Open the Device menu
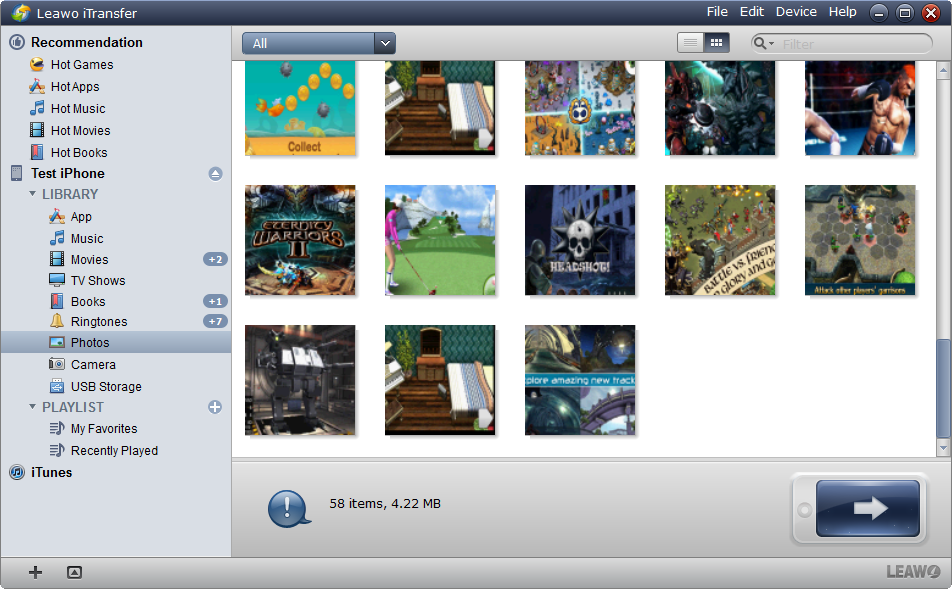The height and width of the screenshot is (589, 952). pos(796,12)
